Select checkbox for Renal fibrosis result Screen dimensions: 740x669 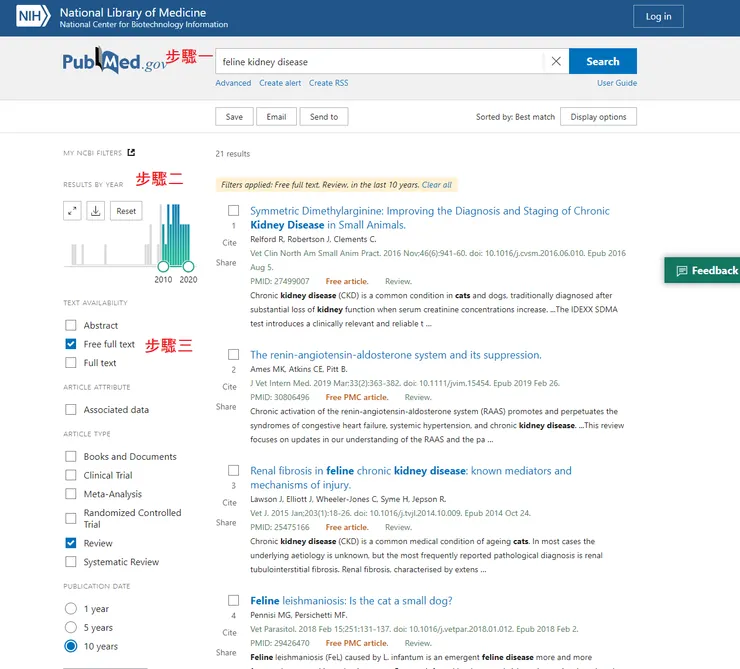pyautogui.click(x=234, y=470)
